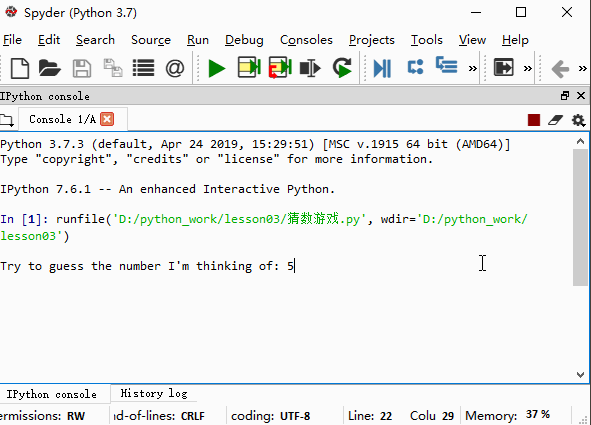Open the Edit menu
Image resolution: width=591 pixels, height=425 pixels.
coord(49,40)
